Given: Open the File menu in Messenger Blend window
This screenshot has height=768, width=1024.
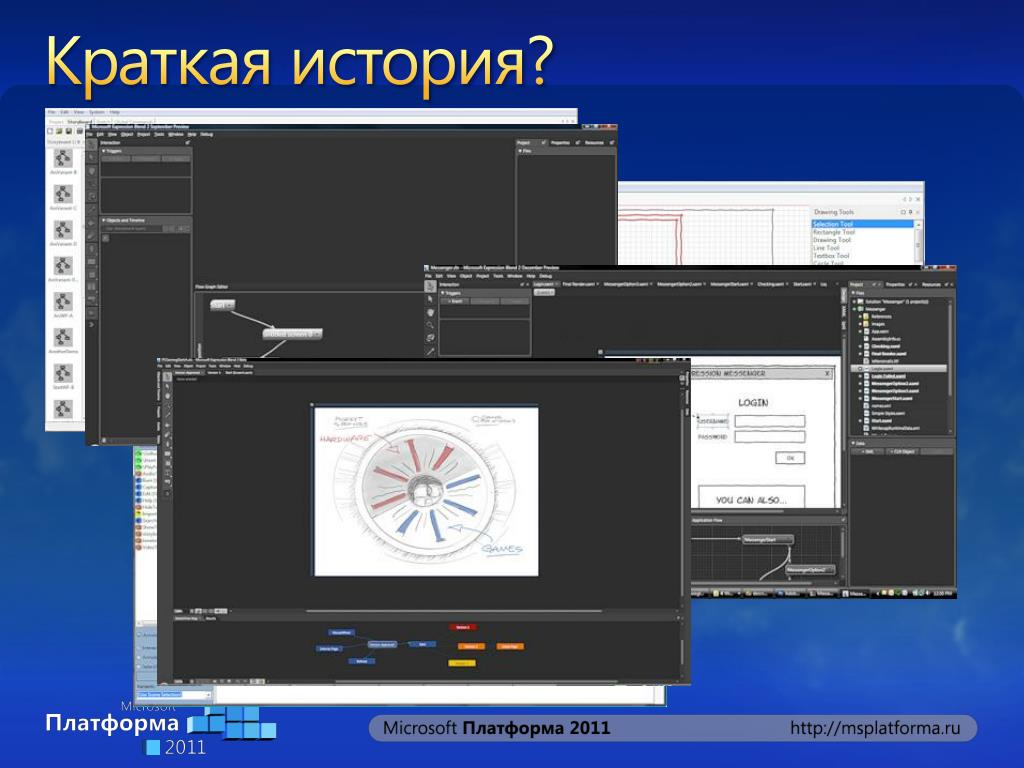Looking at the screenshot, I should point(428,276).
